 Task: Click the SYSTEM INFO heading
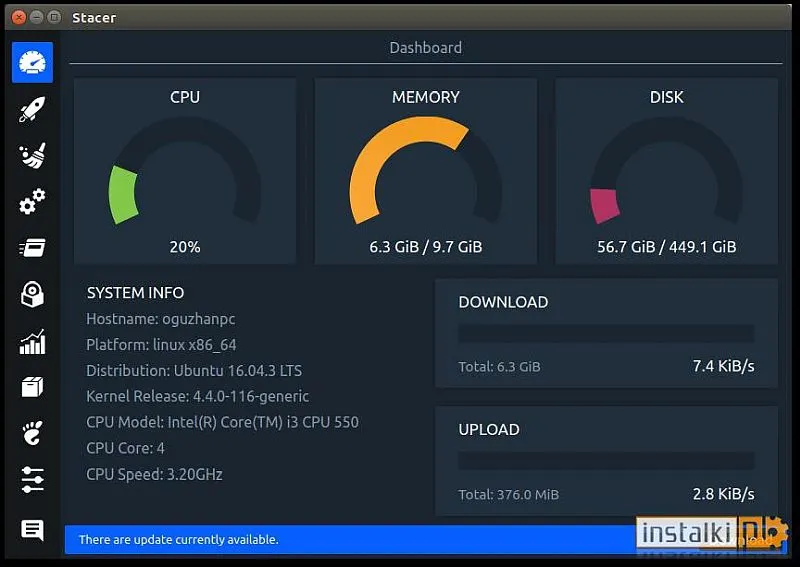click(x=135, y=293)
